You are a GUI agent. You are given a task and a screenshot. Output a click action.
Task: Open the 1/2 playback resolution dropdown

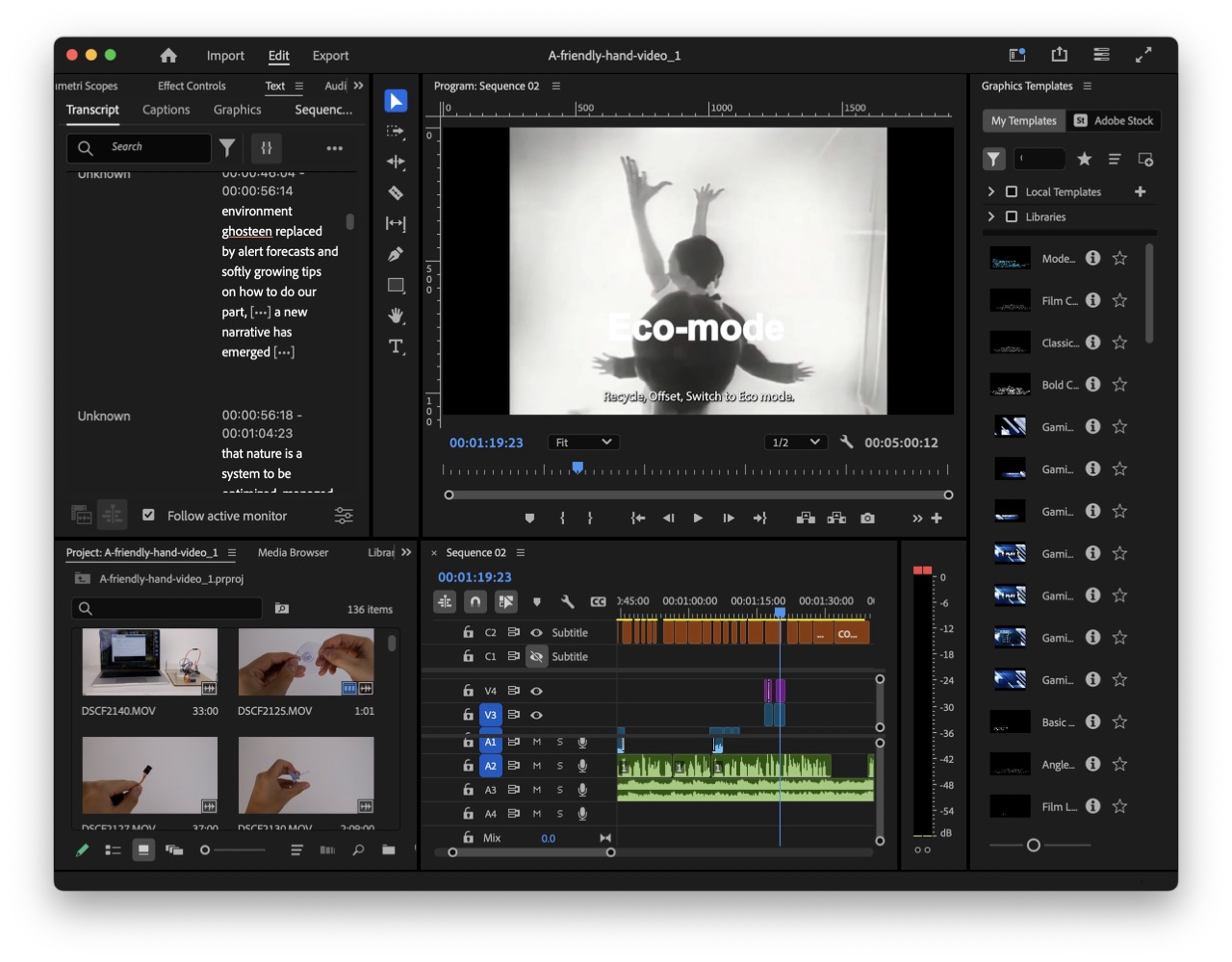(796, 443)
